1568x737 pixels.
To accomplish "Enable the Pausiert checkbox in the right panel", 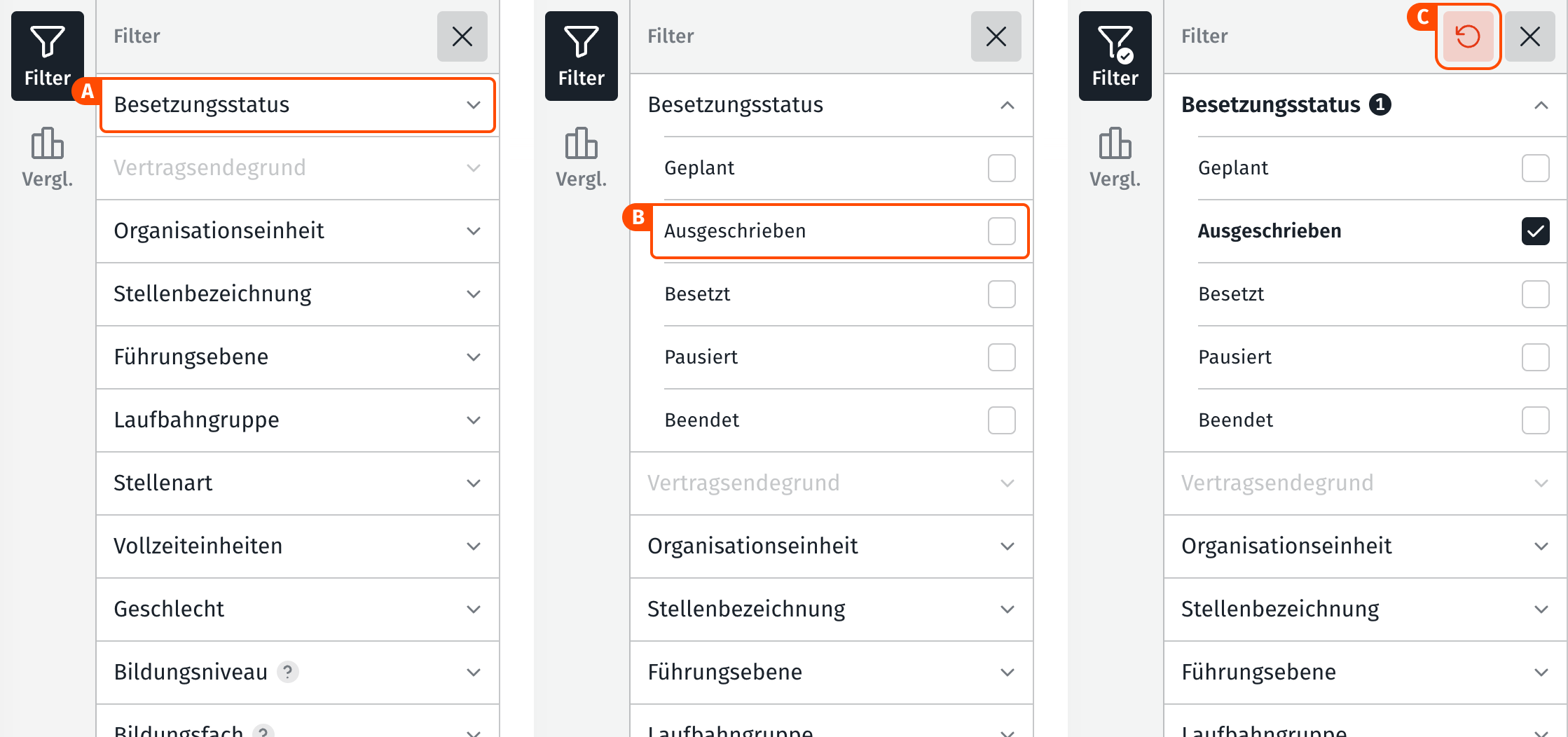I will [1535, 357].
